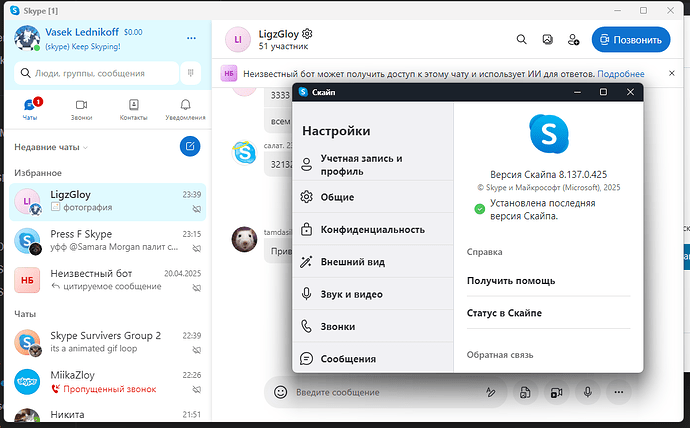This screenshot has height=428, width=690.
Task: Open more options next to Vasek Lednikoff
Action: (191, 38)
